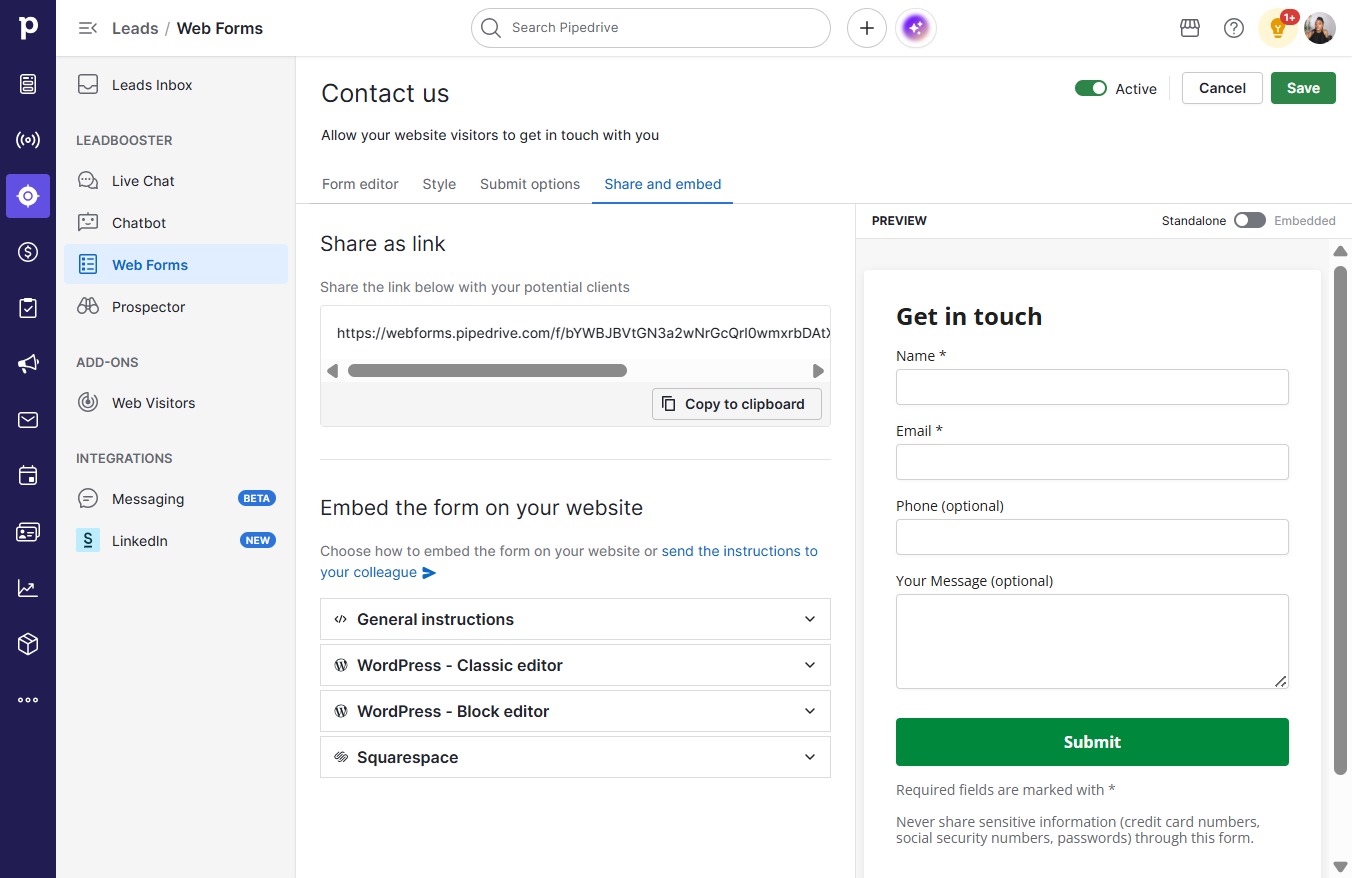Click the link box horizontal scrollbar thumb
This screenshot has height=878, width=1352.
tap(487, 371)
